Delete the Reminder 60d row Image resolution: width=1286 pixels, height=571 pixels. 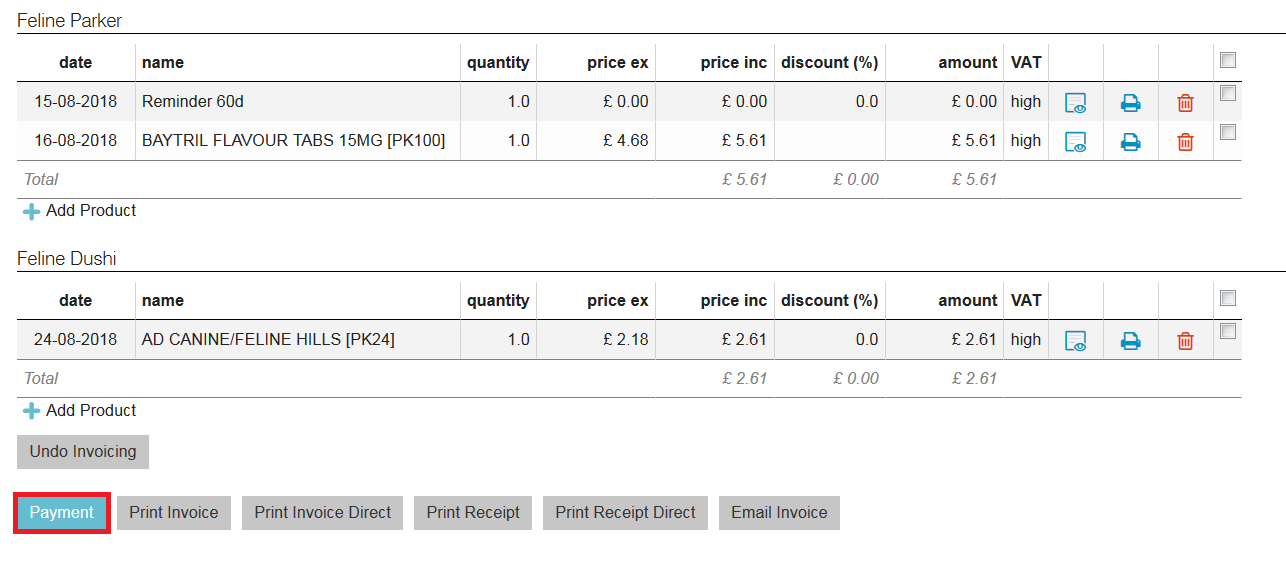click(1185, 103)
